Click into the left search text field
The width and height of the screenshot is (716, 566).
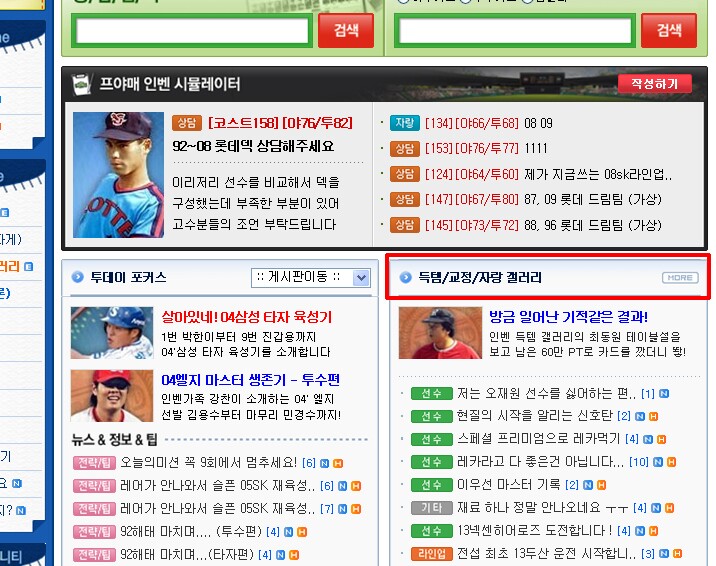192,31
